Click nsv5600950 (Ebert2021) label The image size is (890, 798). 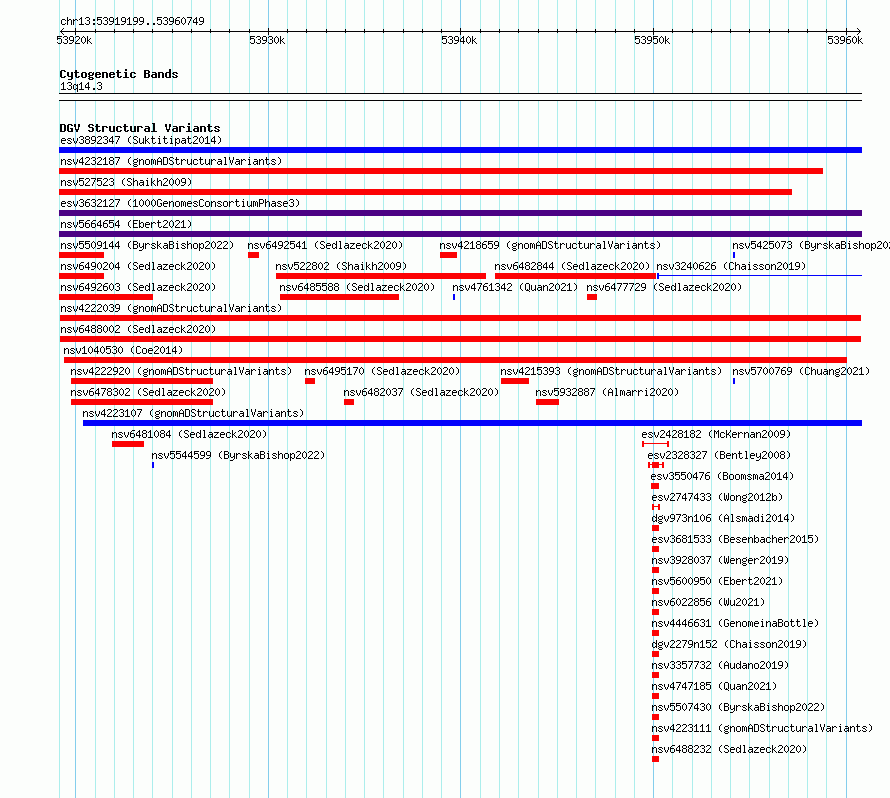coord(717,581)
